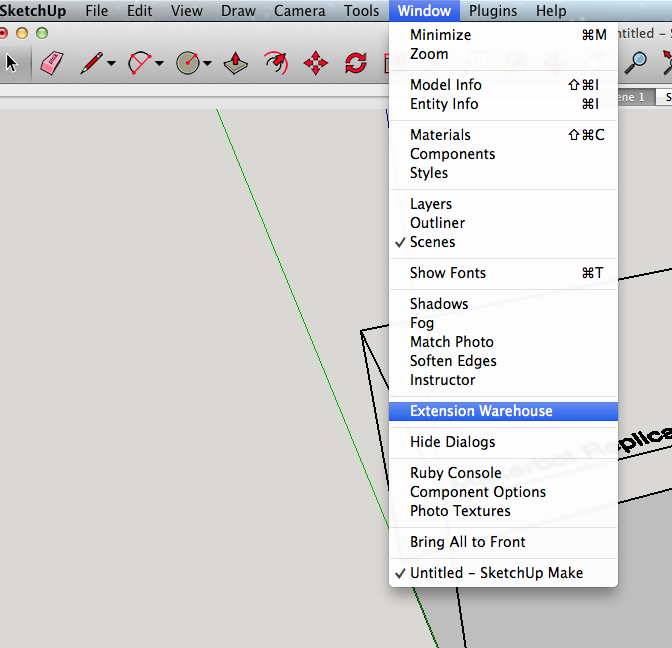Open Extension Warehouse
The width and height of the screenshot is (672, 648).
click(x=503, y=411)
